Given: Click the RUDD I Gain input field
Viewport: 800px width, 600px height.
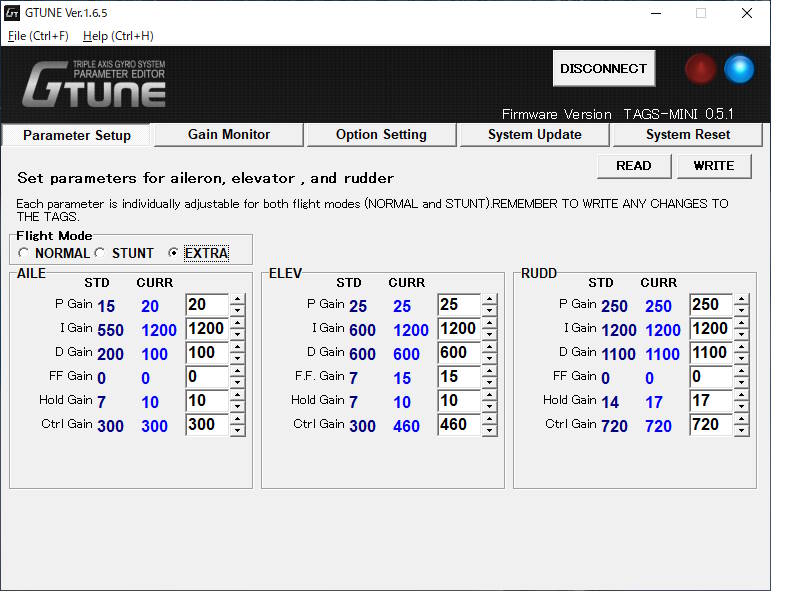Looking at the screenshot, I should (711, 329).
